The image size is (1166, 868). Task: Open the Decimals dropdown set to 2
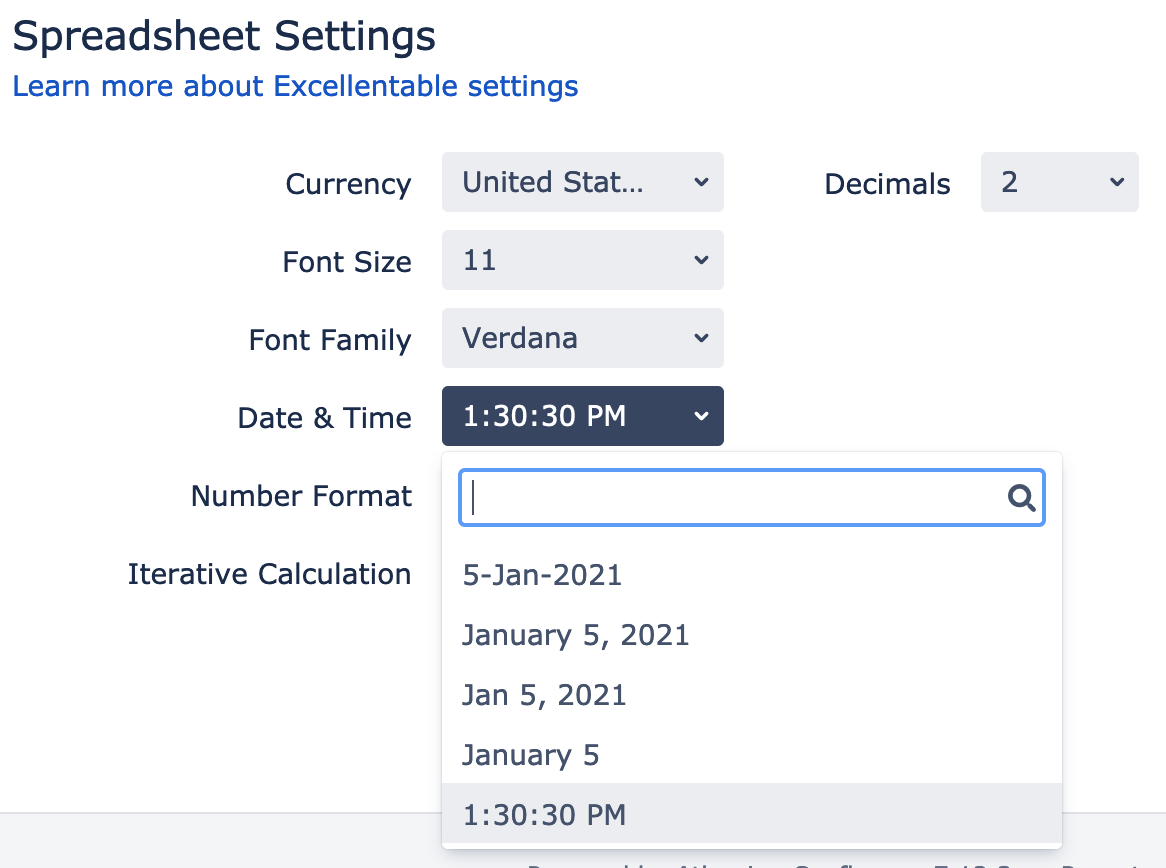tap(1059, 182)
